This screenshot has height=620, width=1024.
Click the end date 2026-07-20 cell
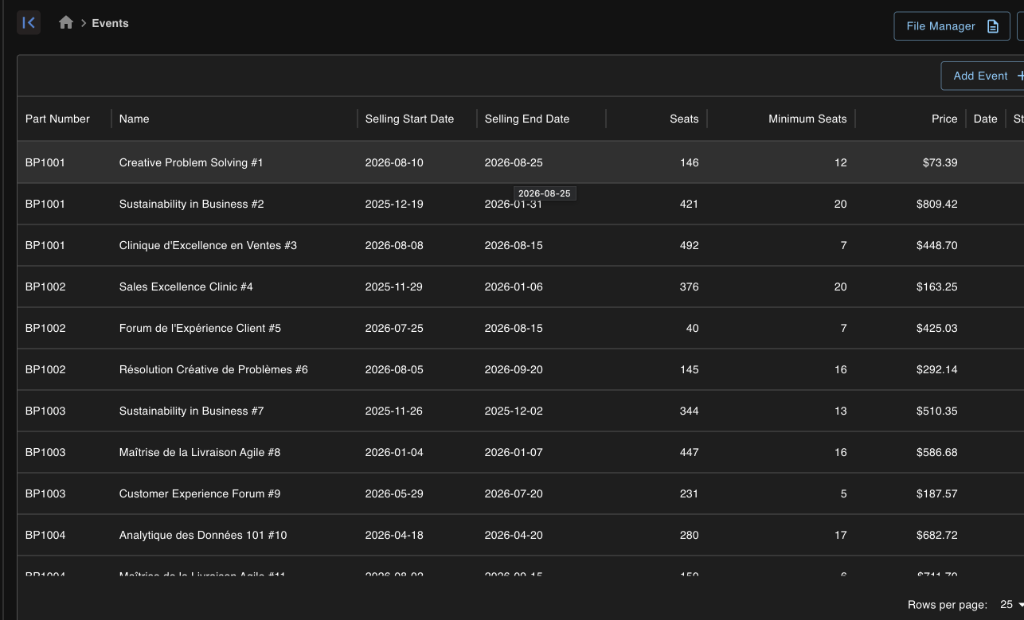[x=513, y=494]
